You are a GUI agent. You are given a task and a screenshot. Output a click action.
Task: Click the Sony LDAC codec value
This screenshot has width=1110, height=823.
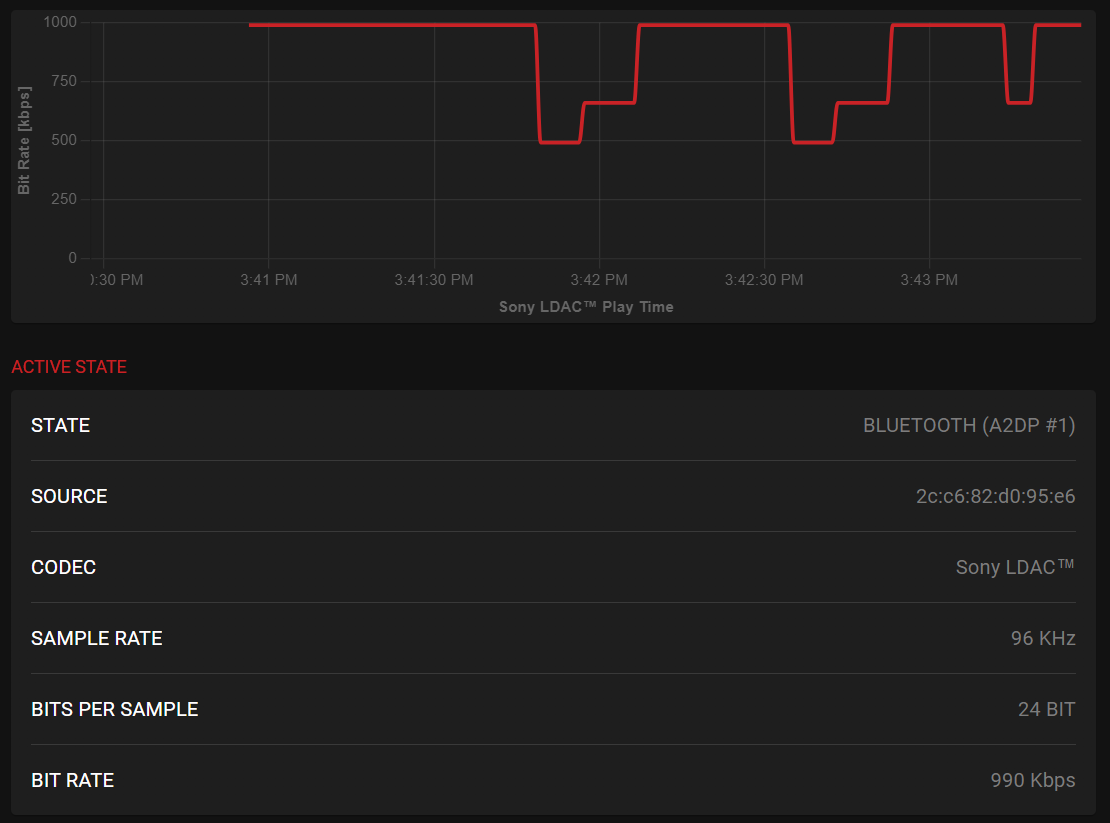[1014, 567]
